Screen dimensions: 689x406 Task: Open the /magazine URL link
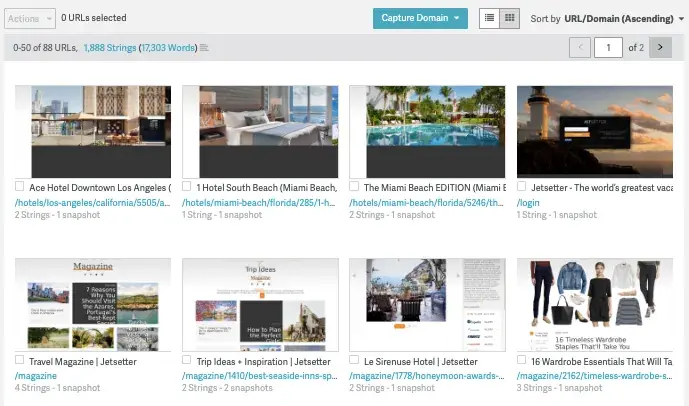click(x=36, y=376)
